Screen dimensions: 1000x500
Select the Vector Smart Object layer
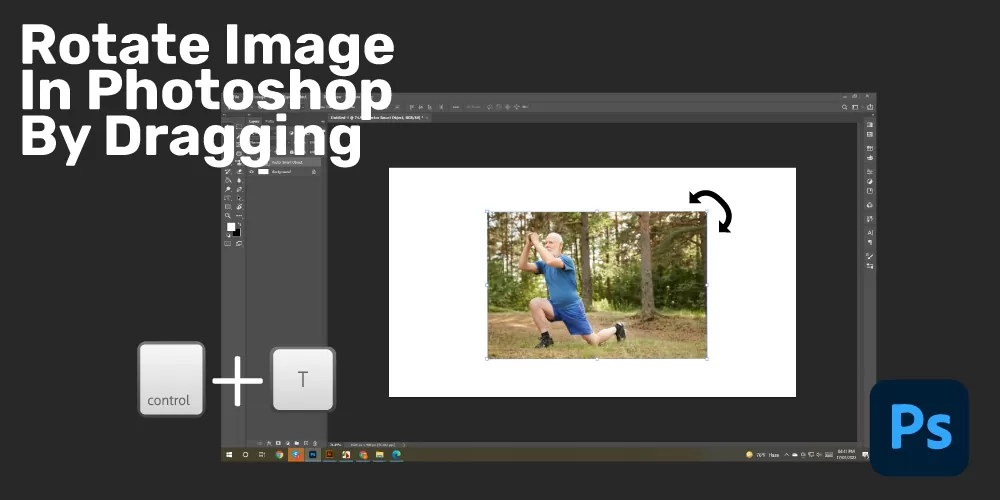click(284, 162)
